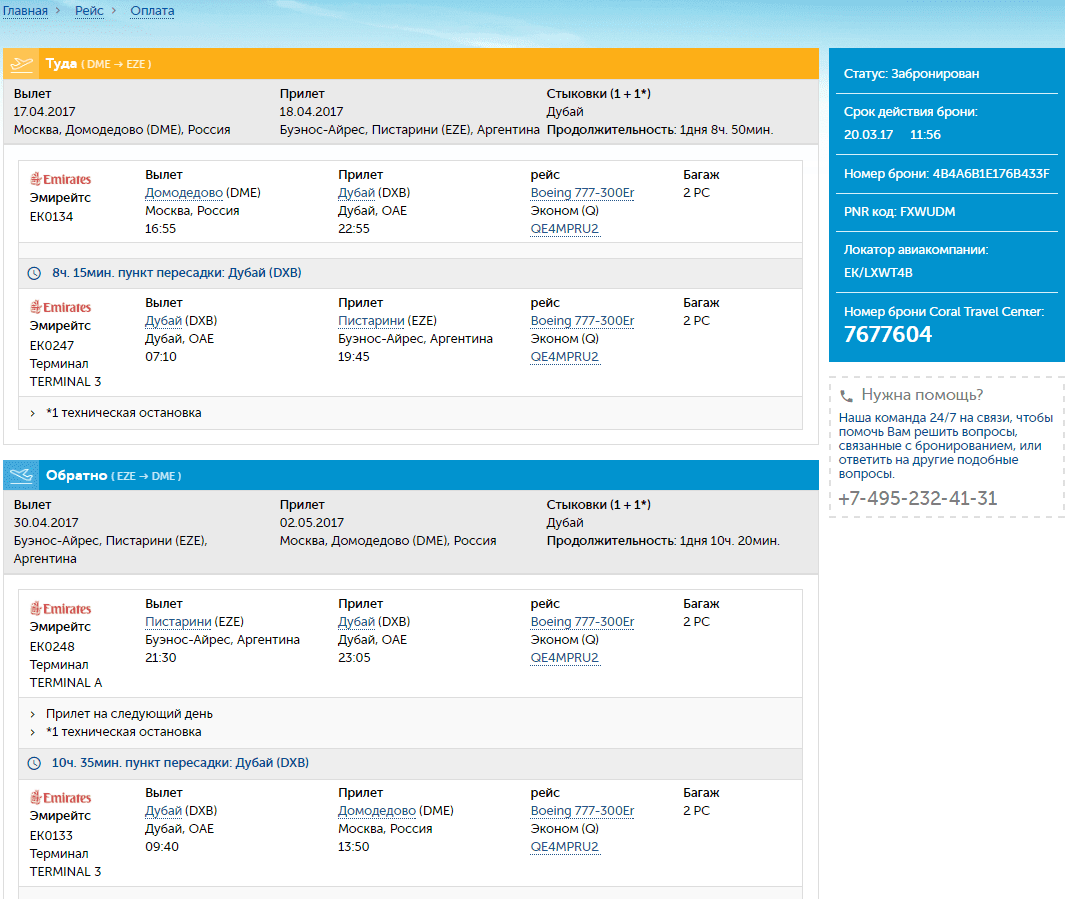
Task: Open Boeing 777-300Er link for EK0133
Action: (x=582, y=810)
